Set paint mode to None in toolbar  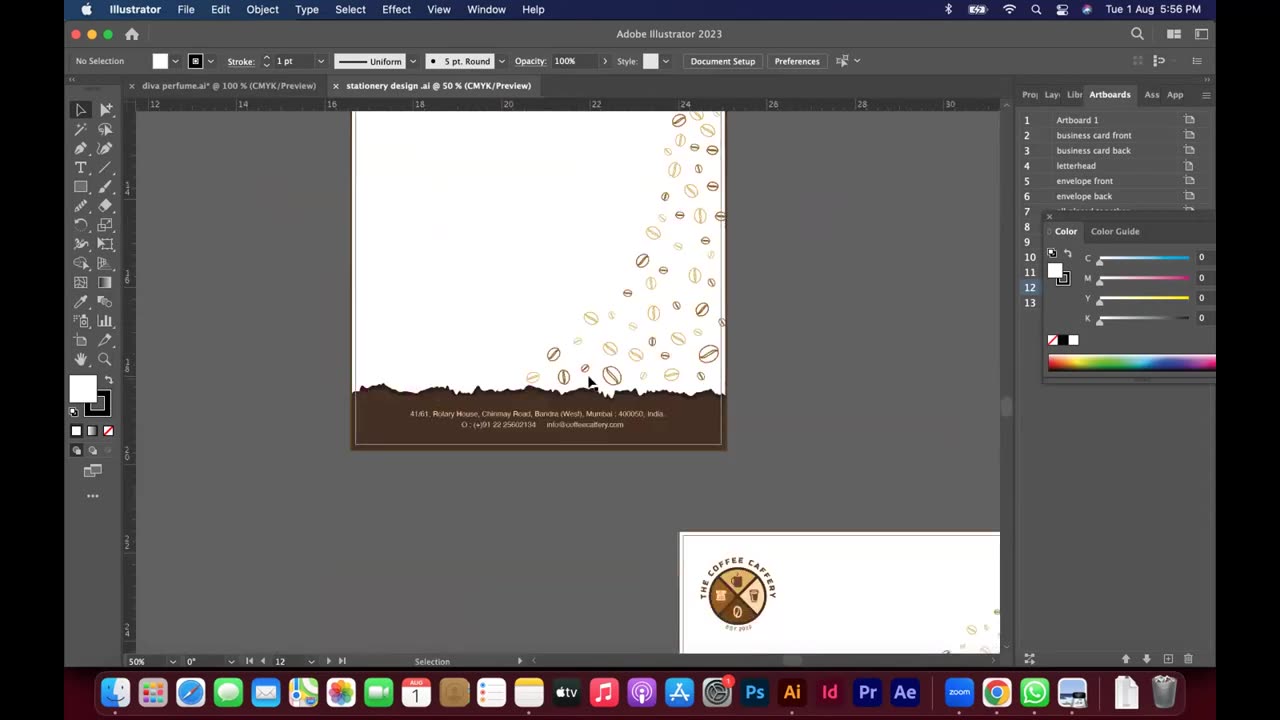coord(108,431)
